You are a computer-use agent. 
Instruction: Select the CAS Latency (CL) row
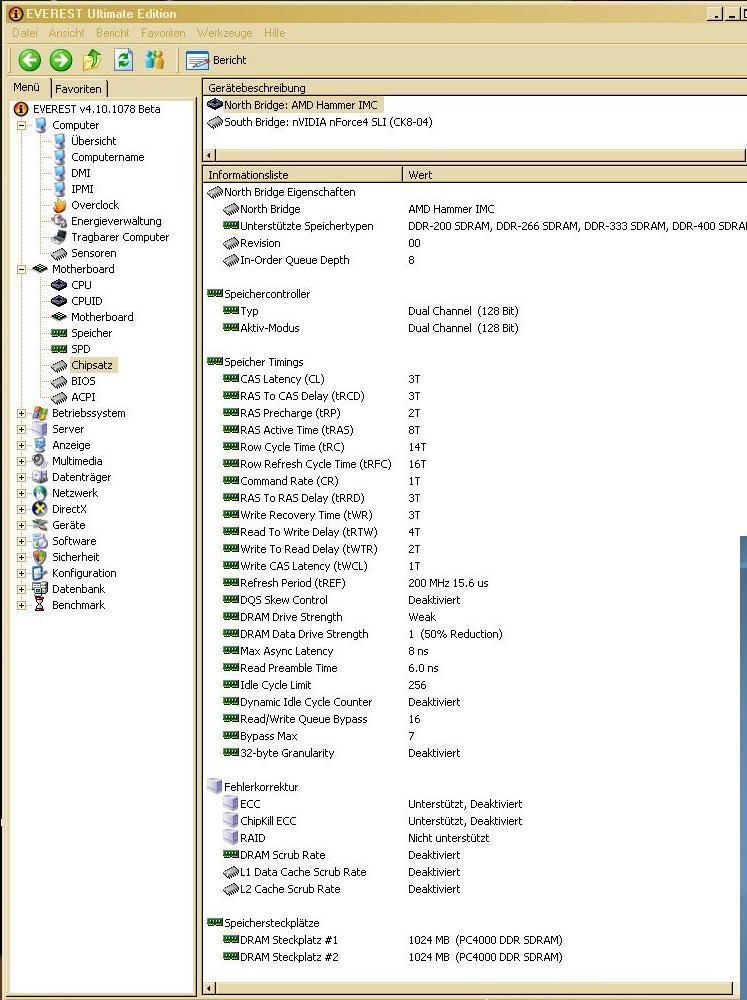coord(475,379)
